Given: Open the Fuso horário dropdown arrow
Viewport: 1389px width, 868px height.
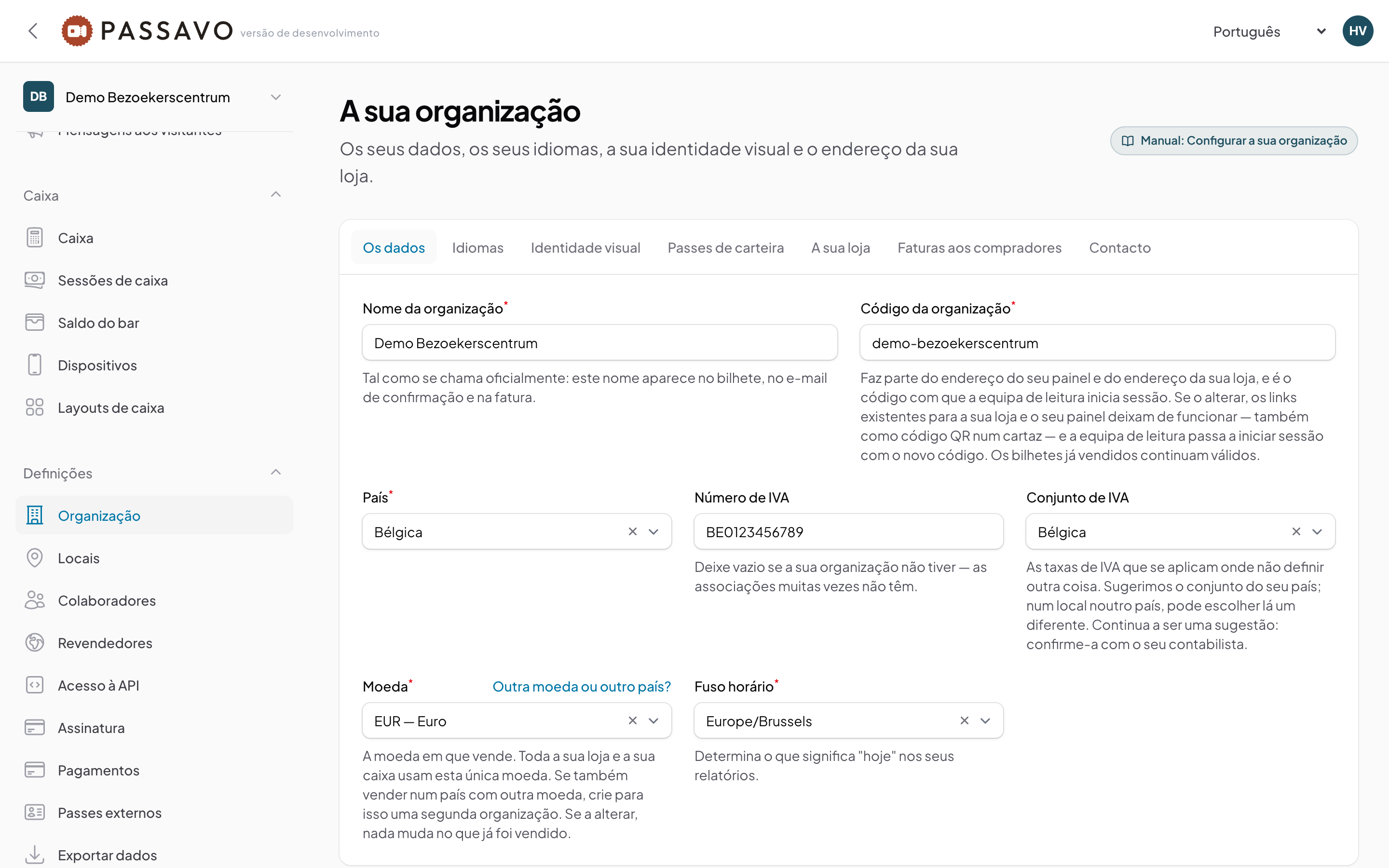Looking at the screenshot, I should 985,720.
